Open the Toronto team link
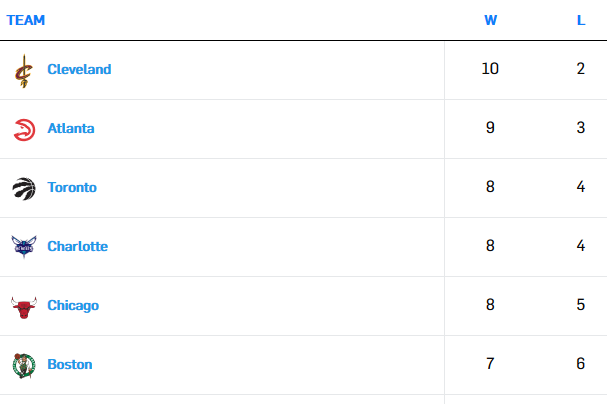Viewport: 611px width, 404px height. (72, 187)
